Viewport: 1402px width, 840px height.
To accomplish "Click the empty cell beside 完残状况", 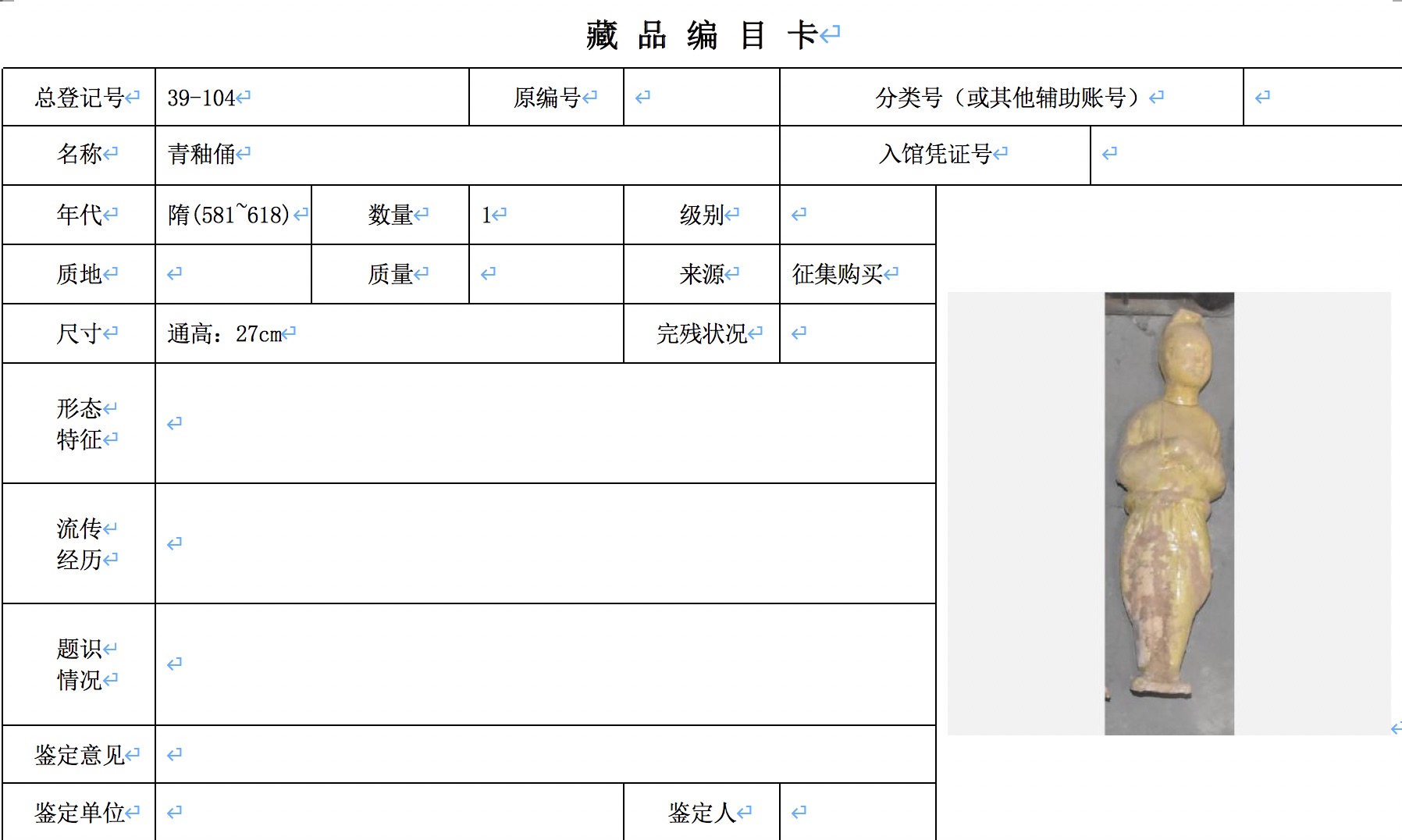I will (x=858, y=333).
